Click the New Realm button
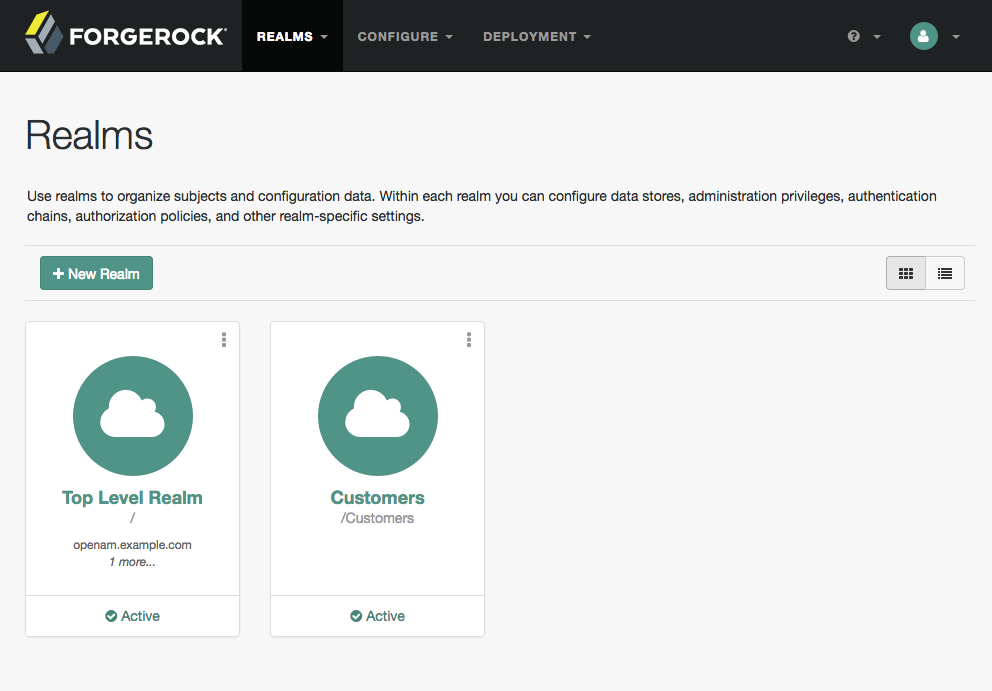The height and width of the screenshot is (691, 992). (96, 273)
